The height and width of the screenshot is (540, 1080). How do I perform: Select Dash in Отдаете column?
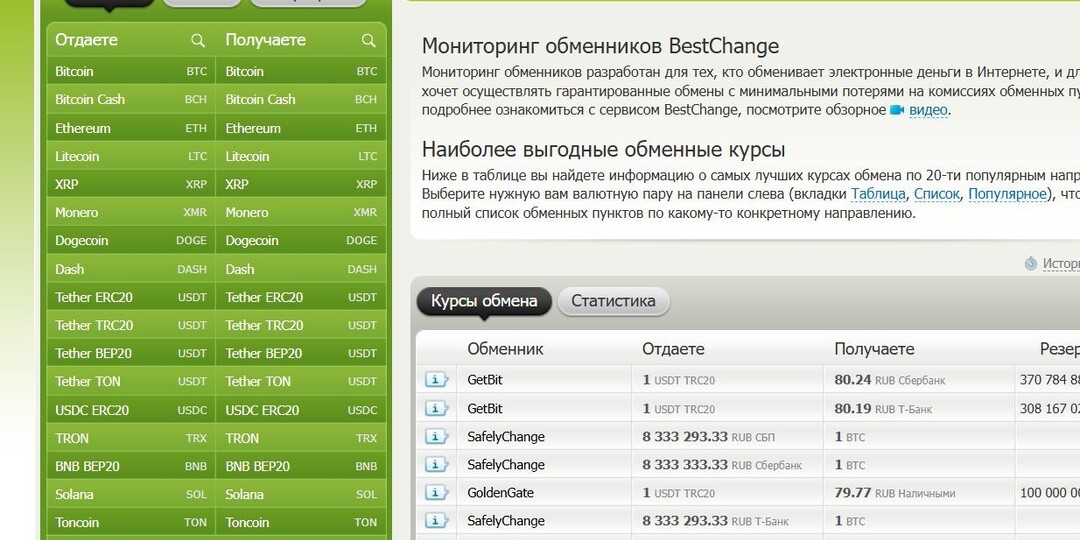coord(131,269)
